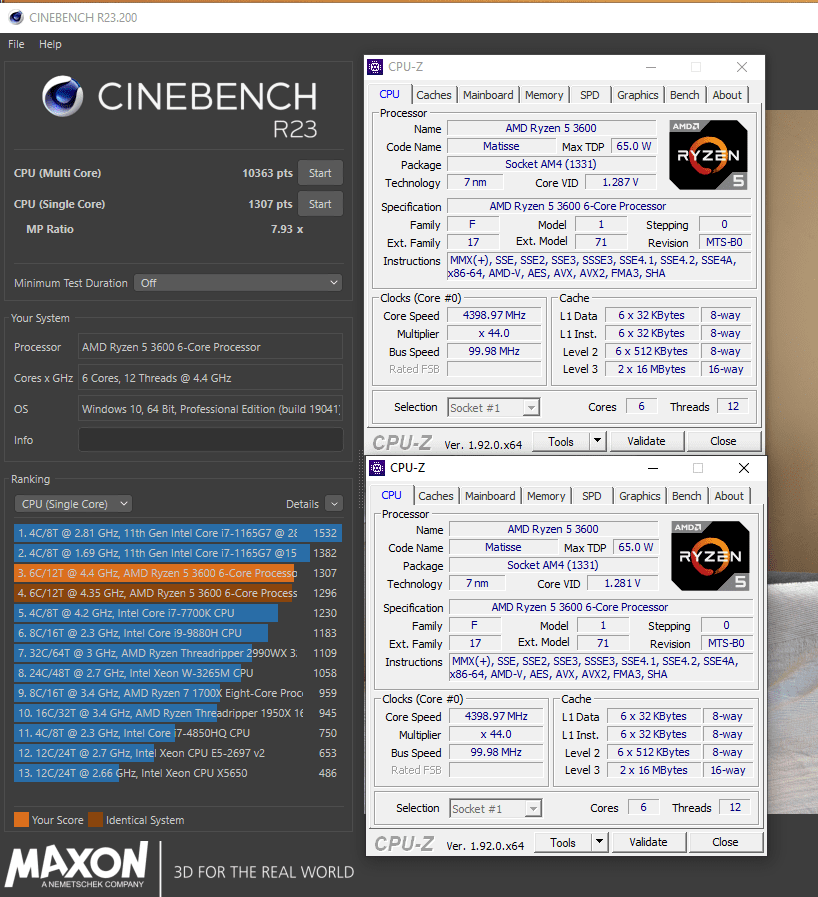Image resolution: width=818 pixels, height=897 pixels.
Task: Open the File menu in Cinebench
Action: [x=16, y=44]
